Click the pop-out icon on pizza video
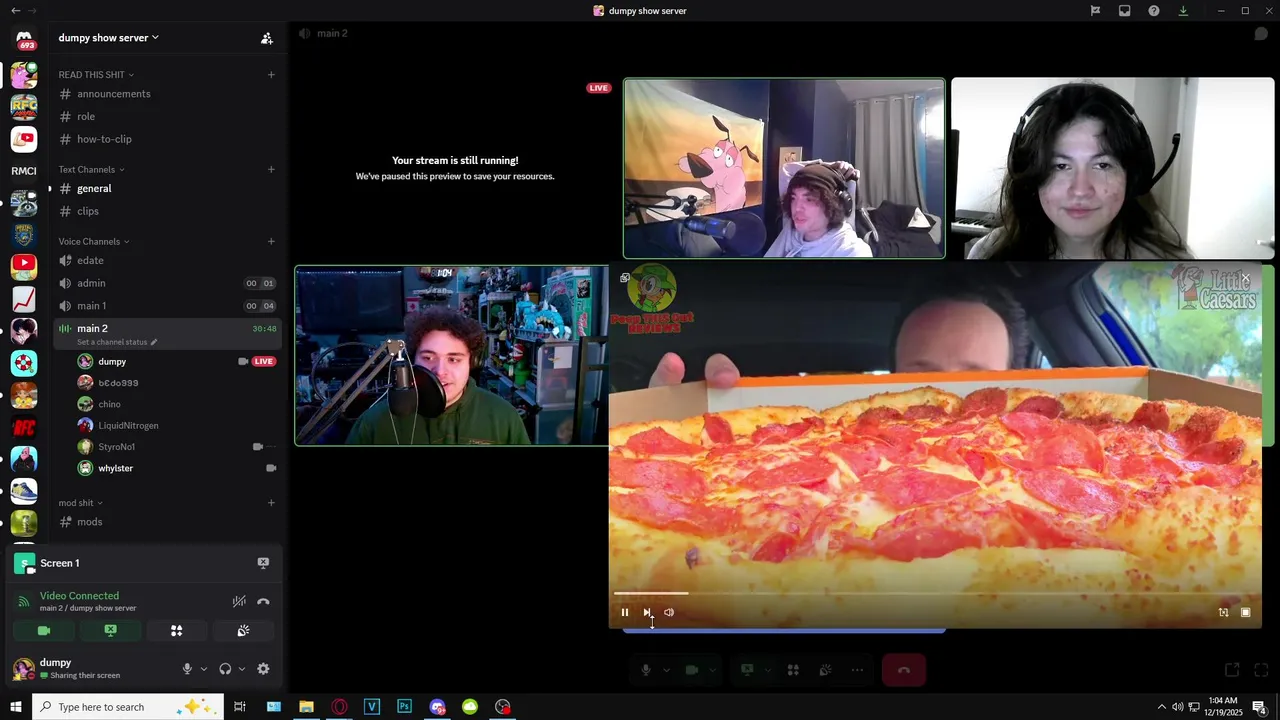The image size is (1280, 720). [625, 278]
